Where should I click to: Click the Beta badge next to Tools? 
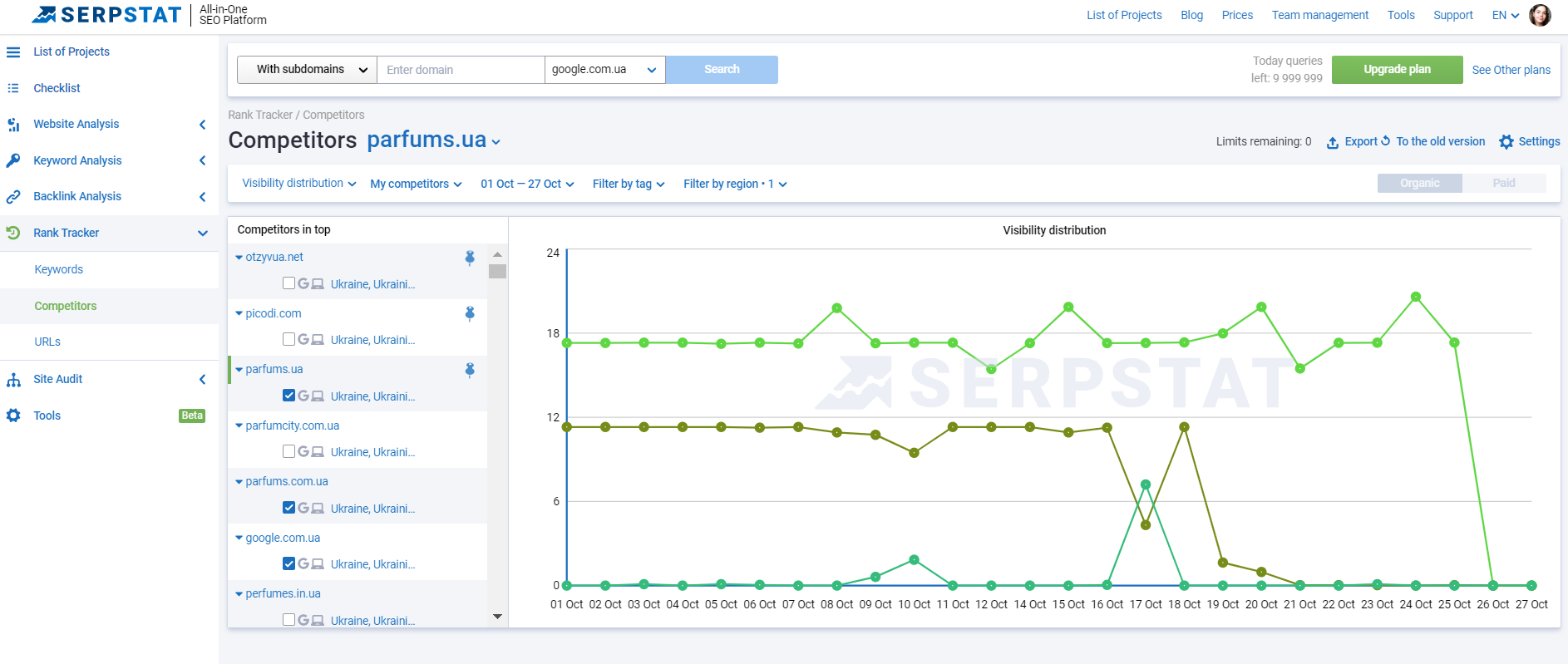coord(192,416)
